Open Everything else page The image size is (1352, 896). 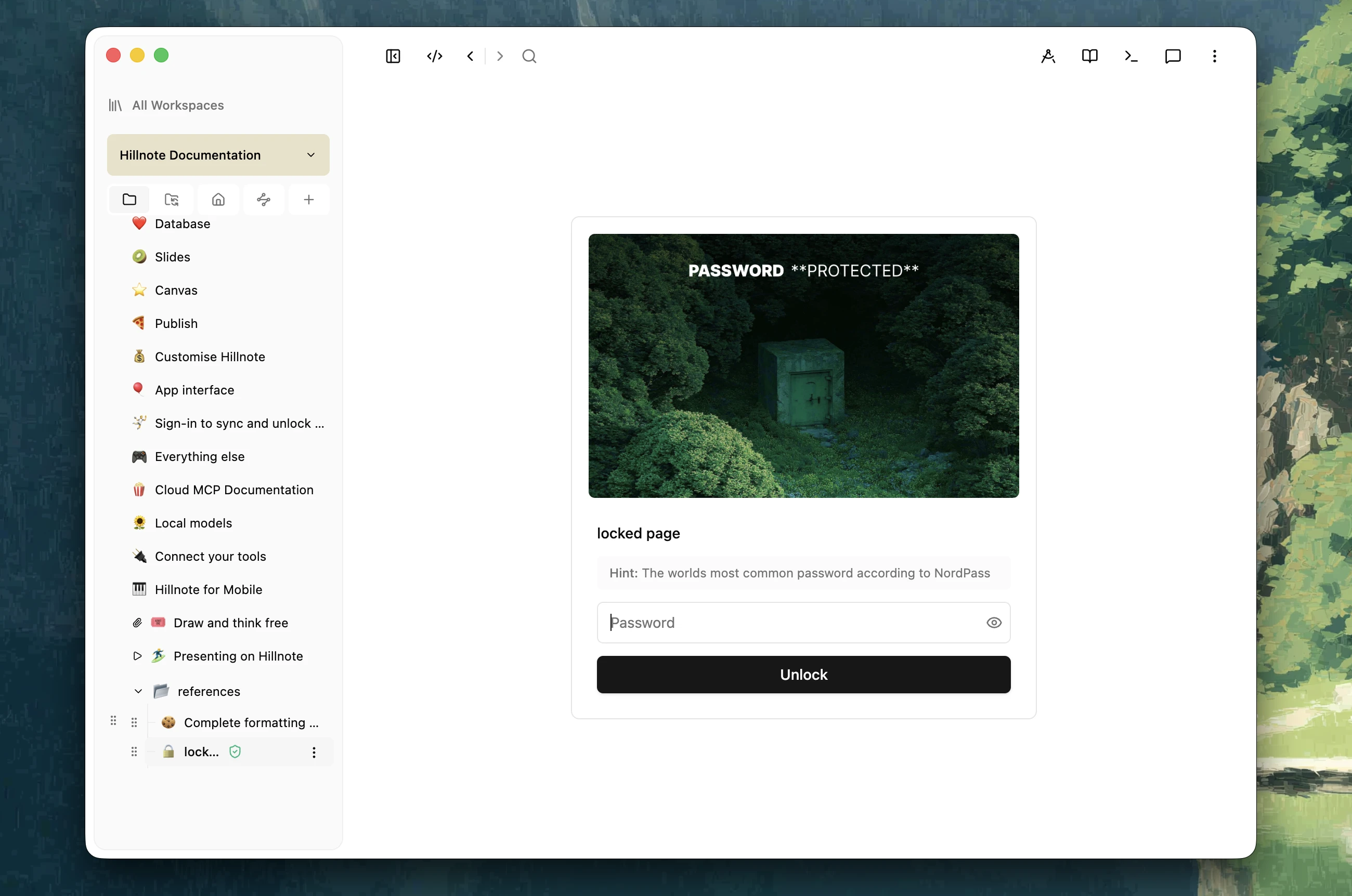pos(200,456)
